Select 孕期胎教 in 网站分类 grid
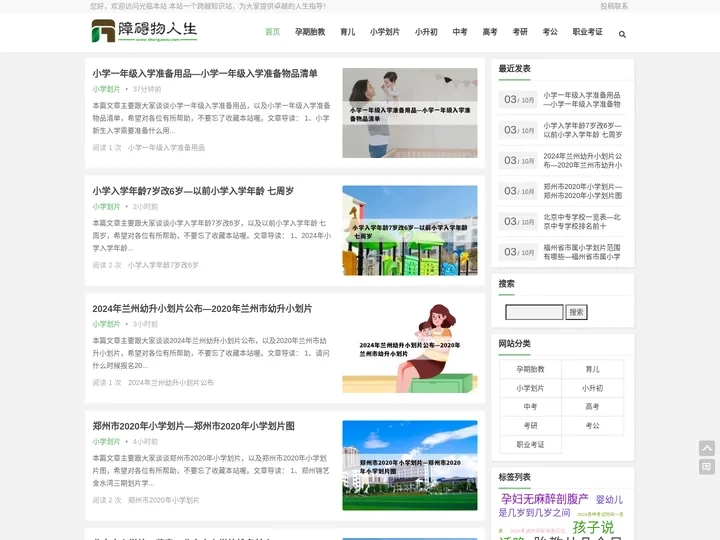The width and height of the screenshot is (720, 540). [x=530, y=369]
